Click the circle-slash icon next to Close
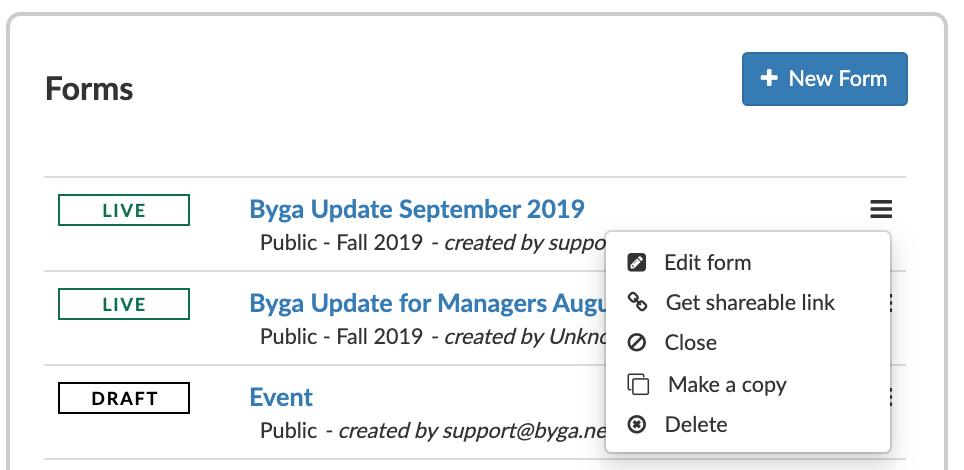964x470 pixels. tap(636, 343)
